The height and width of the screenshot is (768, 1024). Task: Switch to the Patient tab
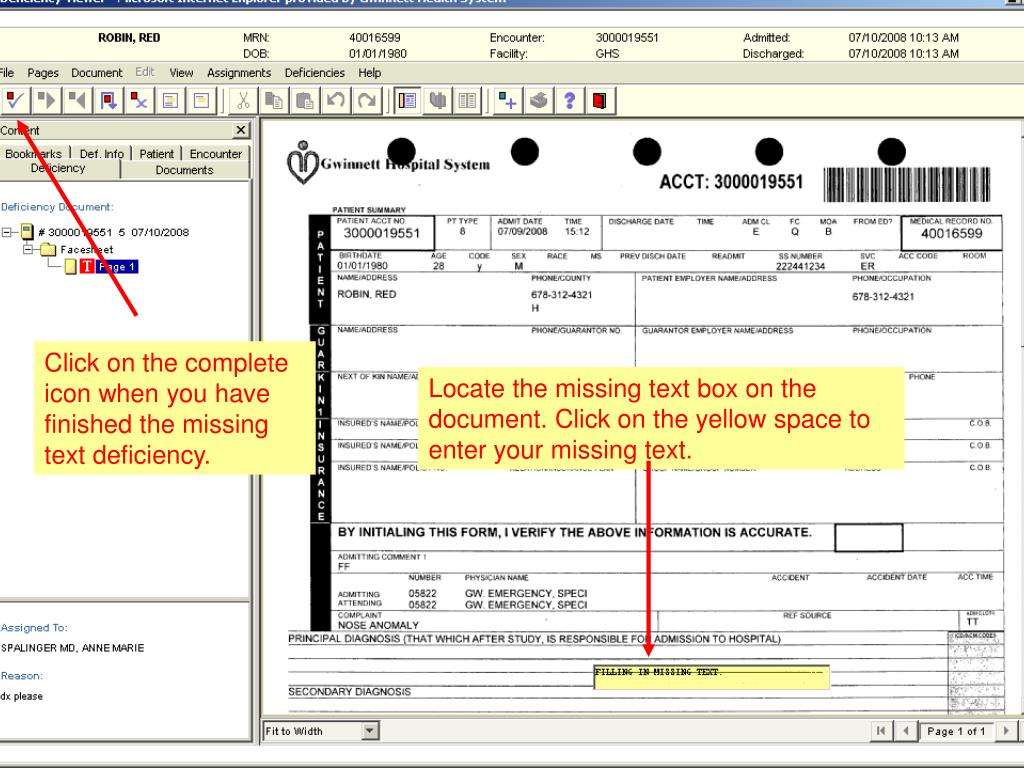(157, 153)
